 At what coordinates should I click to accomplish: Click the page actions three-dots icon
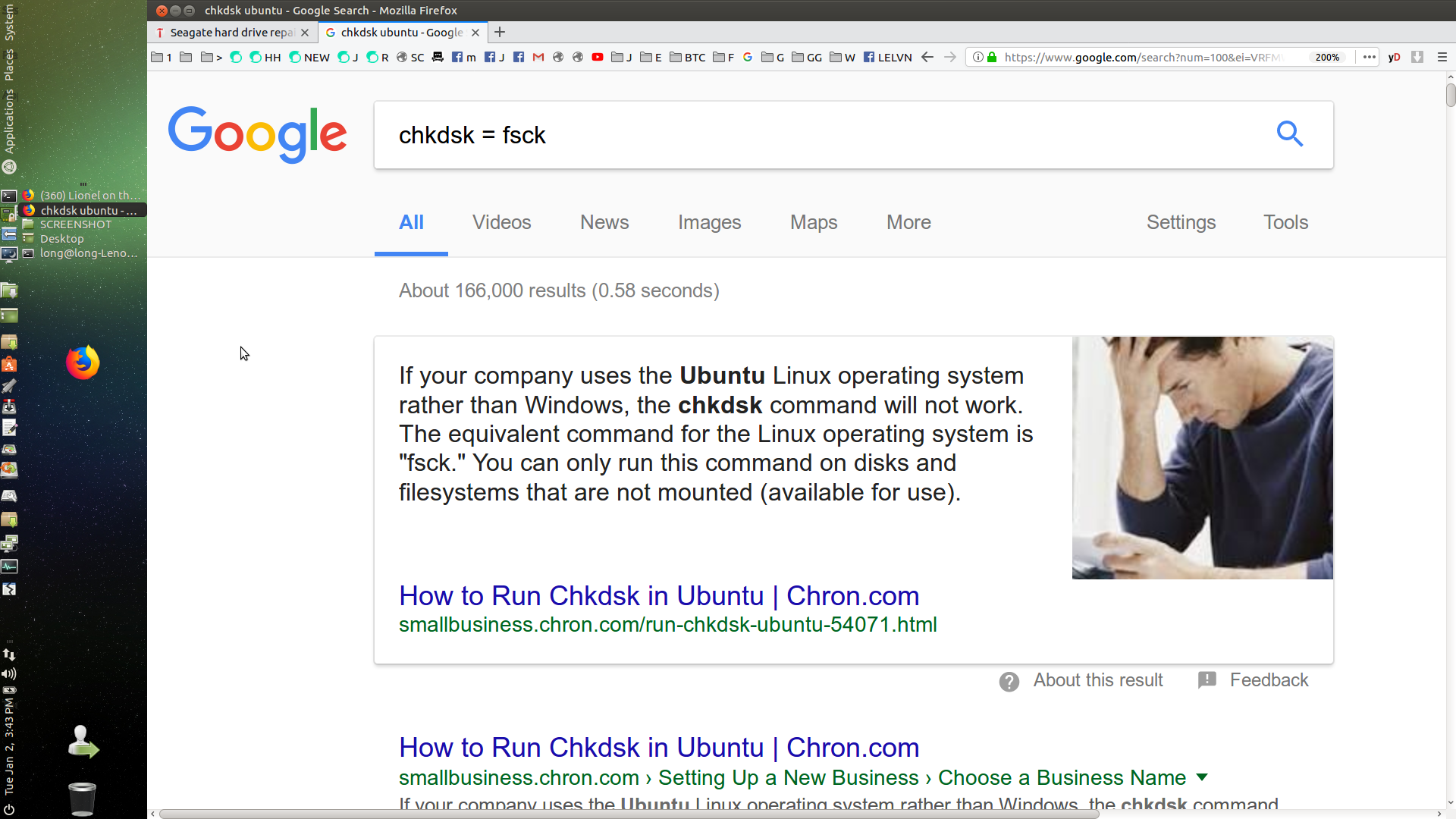pyautogui.click(x=1369, y=57)
